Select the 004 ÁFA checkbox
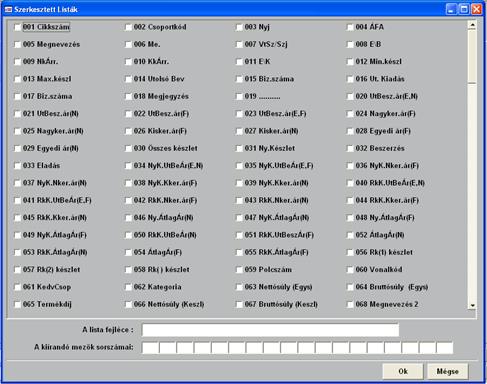487x384 pixels. click(350, 27)
